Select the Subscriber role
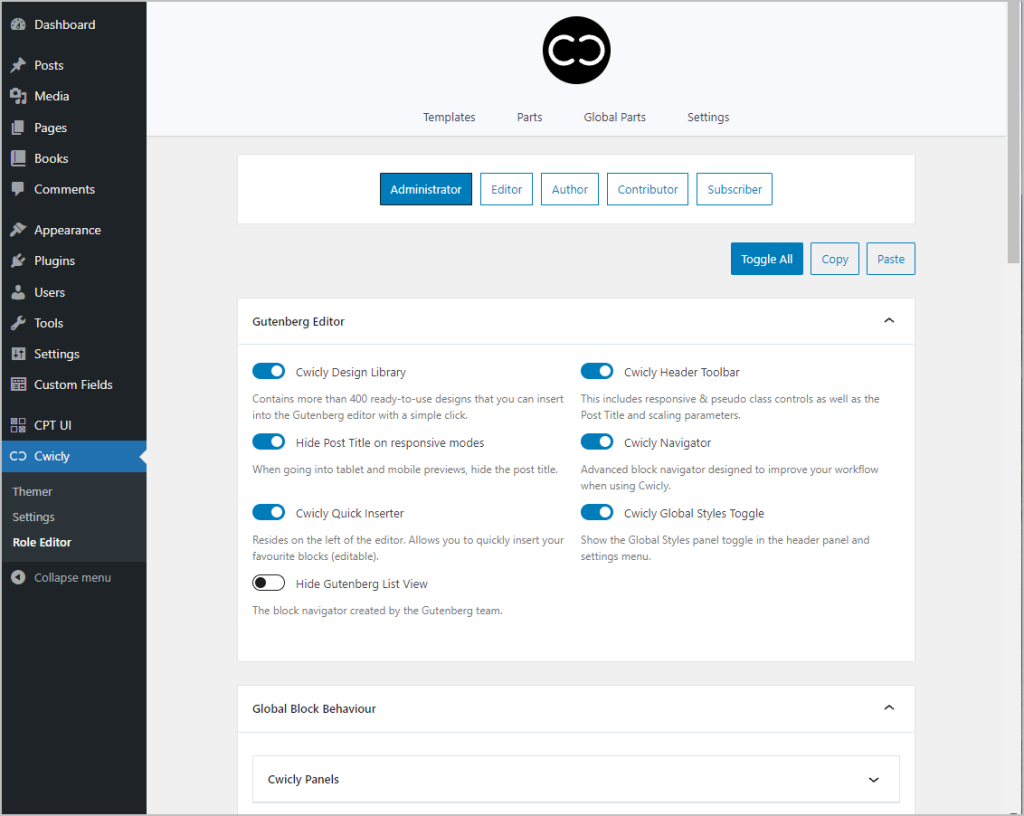The height and width of the screenshot is (816, 1024). (x=734, y=188)
